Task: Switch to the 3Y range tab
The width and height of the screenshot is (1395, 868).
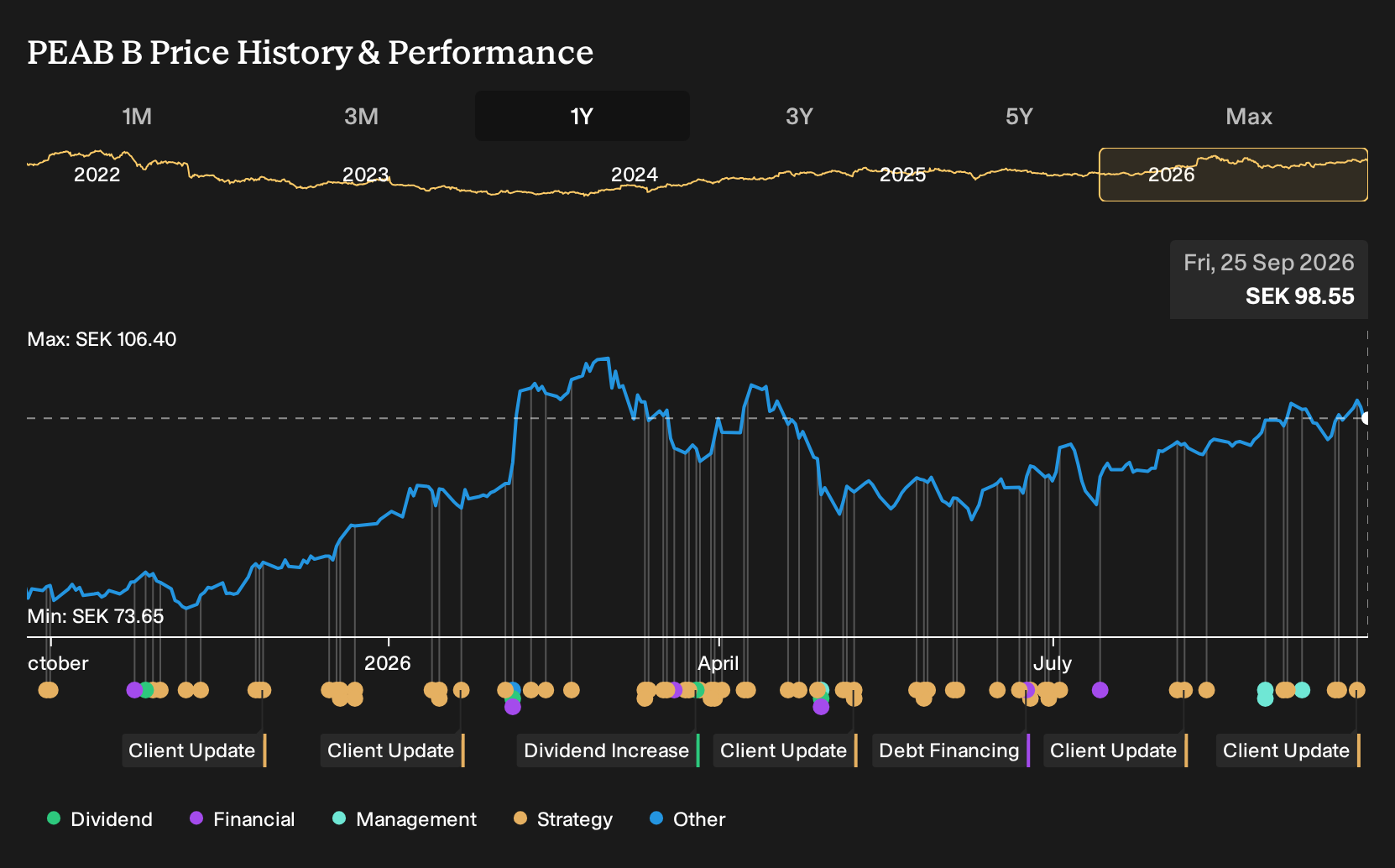Action: click(x=799, y=116)
